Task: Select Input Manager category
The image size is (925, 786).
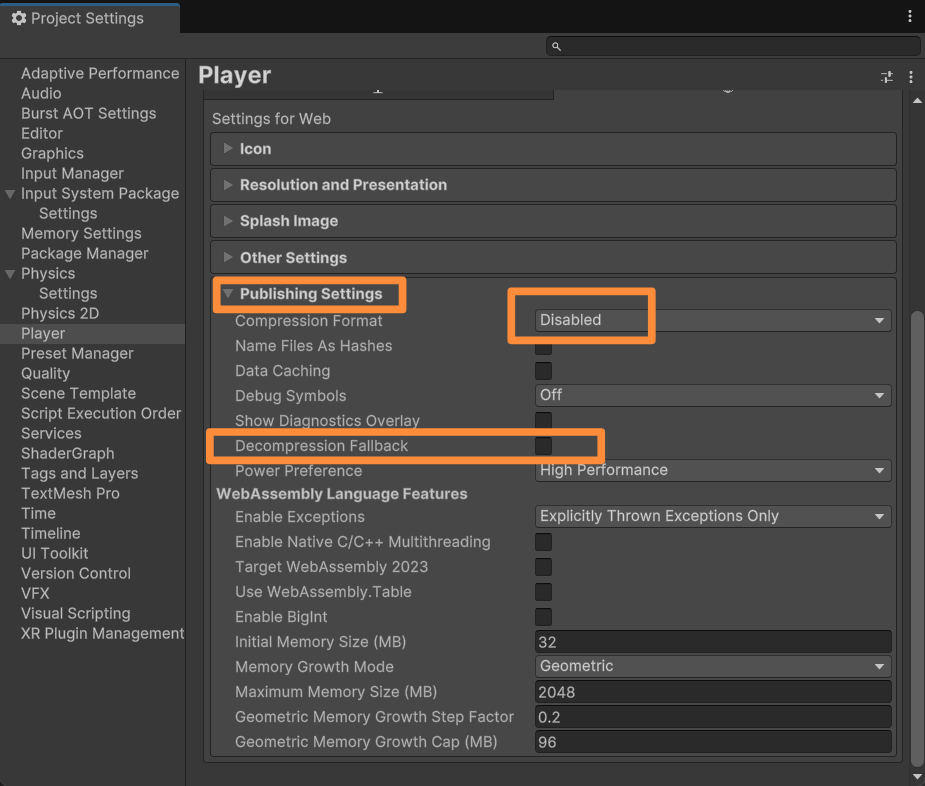Action: [73, 173]
